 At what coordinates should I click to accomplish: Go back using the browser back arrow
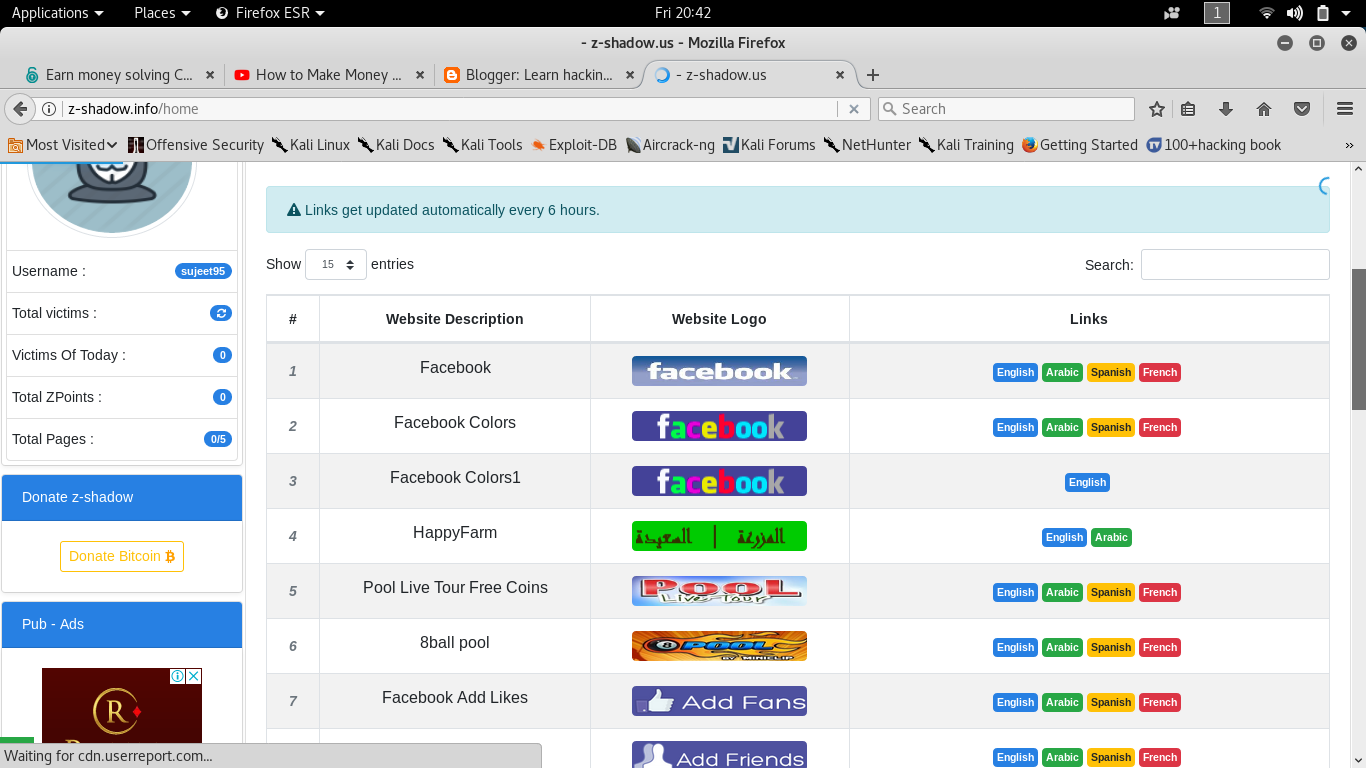coord(20,109)
